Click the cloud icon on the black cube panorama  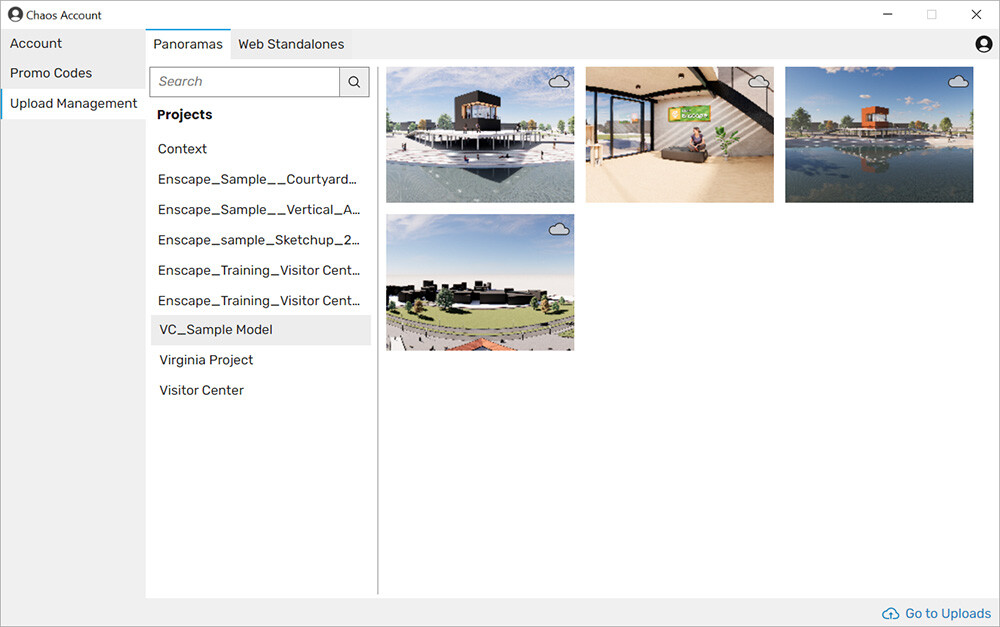[x=559, y=81]
